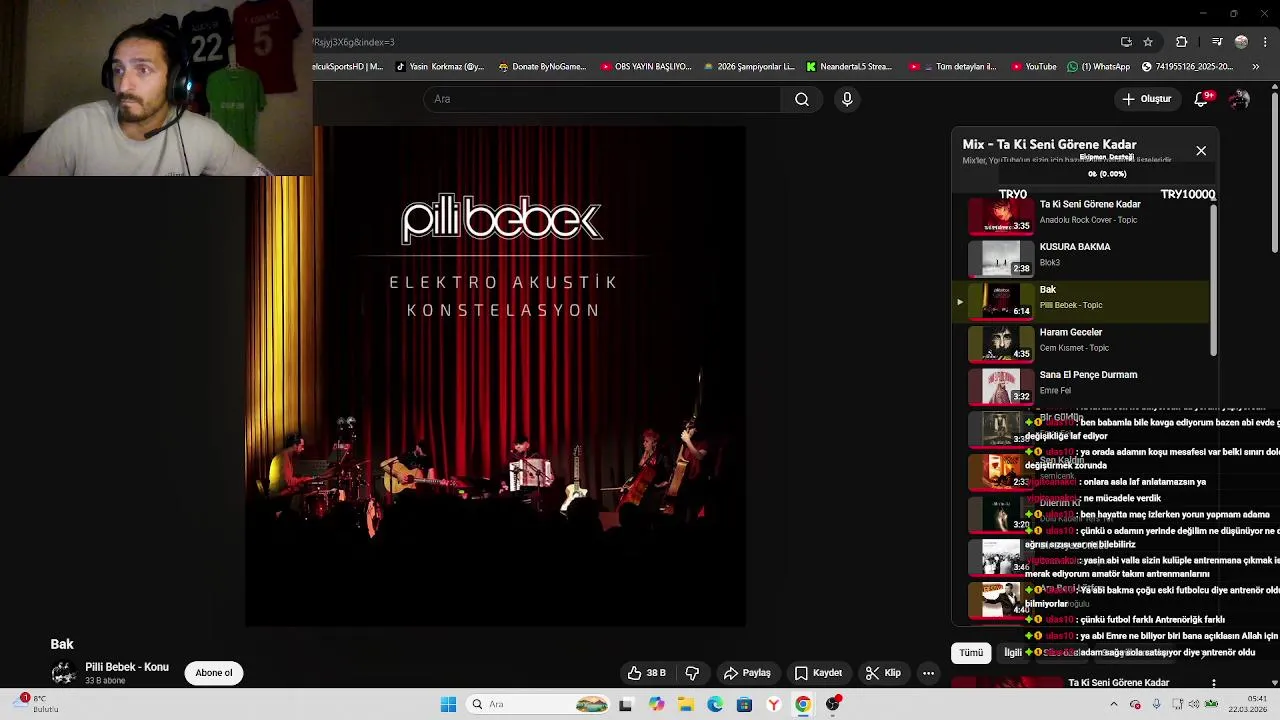Open options for the recommended Ta Ki Seni Görene Kadar

1213,684
